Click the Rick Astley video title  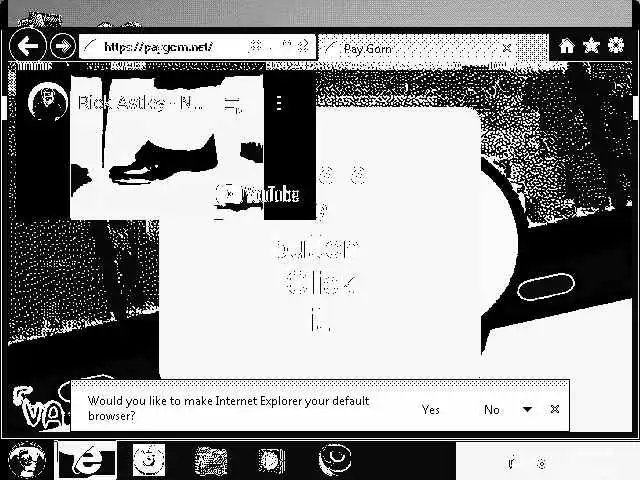(141, 103)
